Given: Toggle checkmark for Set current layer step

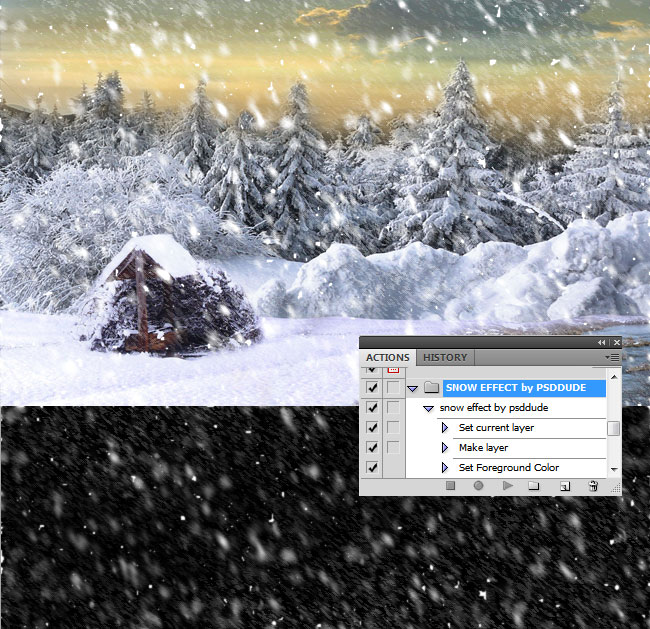Looking at the screenshot, I should [x=372, y=427].
